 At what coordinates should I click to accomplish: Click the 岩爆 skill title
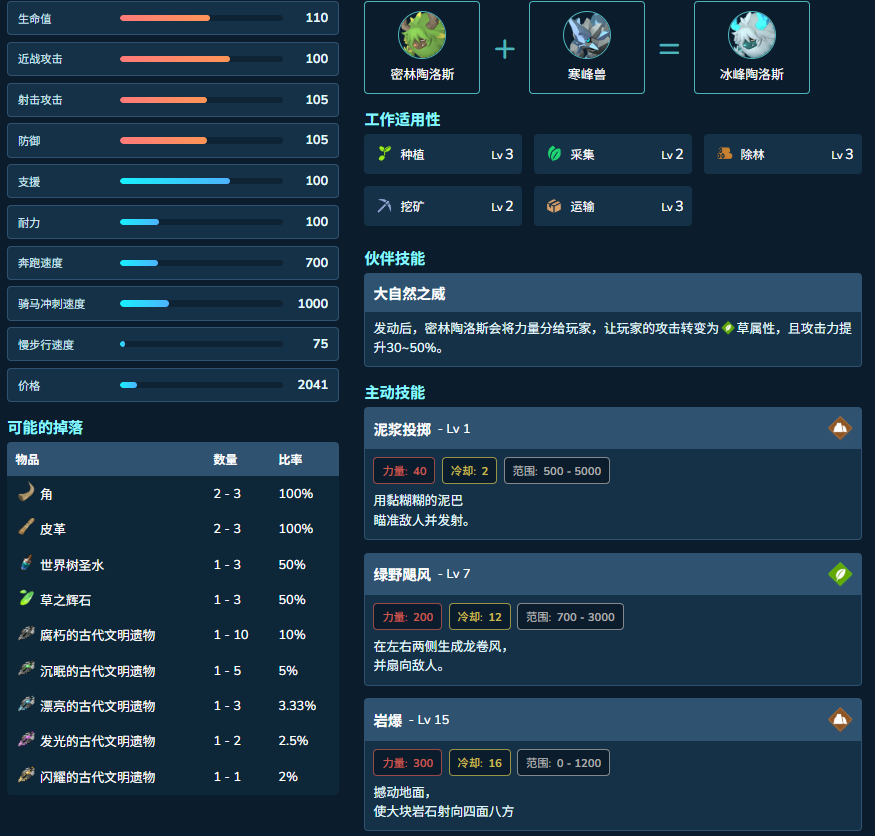[388, 720]
